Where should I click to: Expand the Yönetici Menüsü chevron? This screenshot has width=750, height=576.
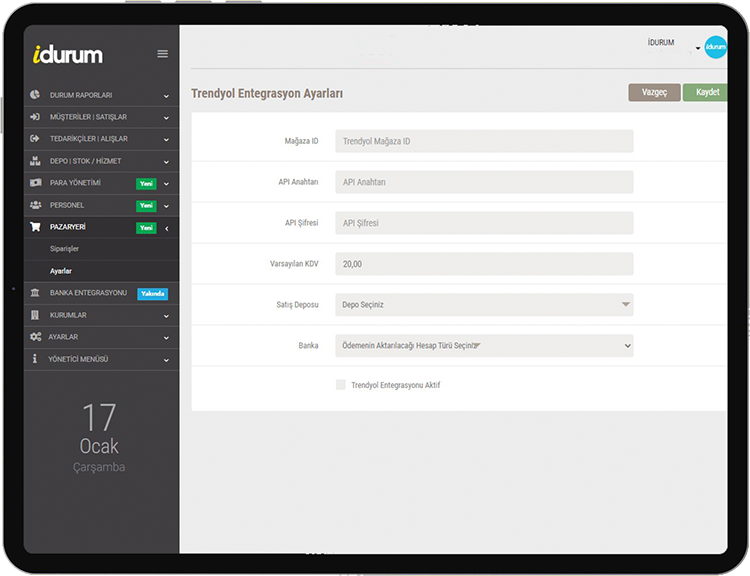coord(166,360)
